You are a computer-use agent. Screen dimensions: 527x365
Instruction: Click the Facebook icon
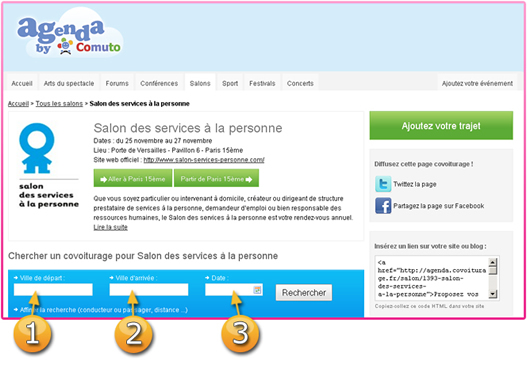tap(383, 206)
